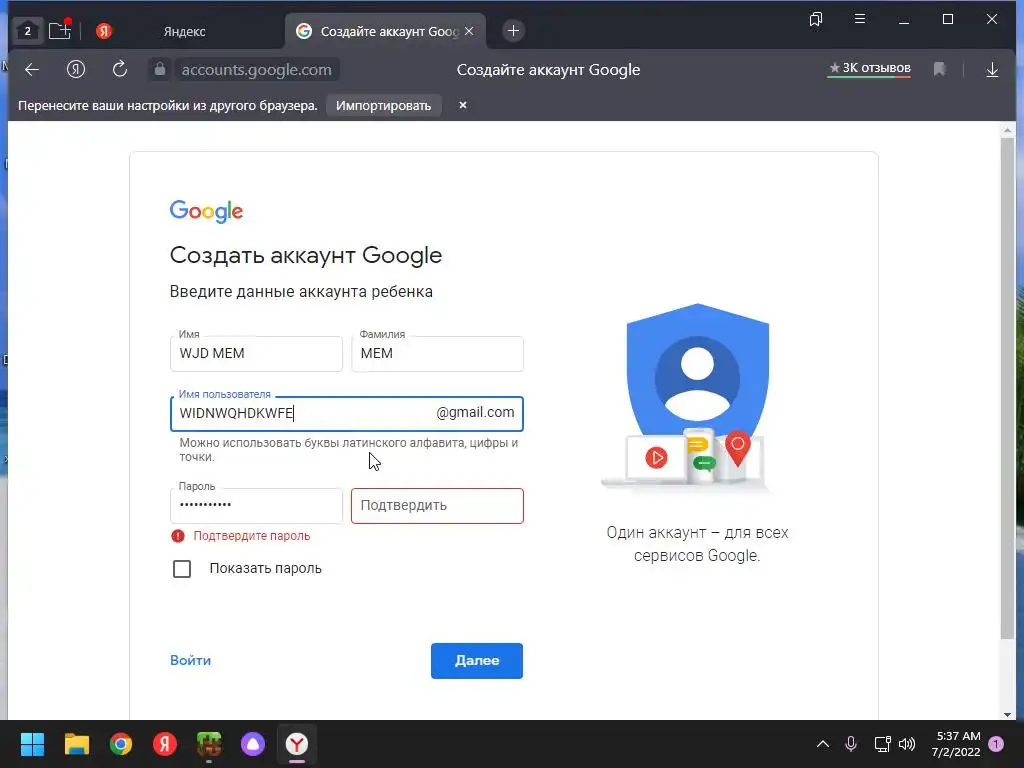1024x768 pixels.
Task: Open the browser hamburger menu
Action: pos(860,19)
